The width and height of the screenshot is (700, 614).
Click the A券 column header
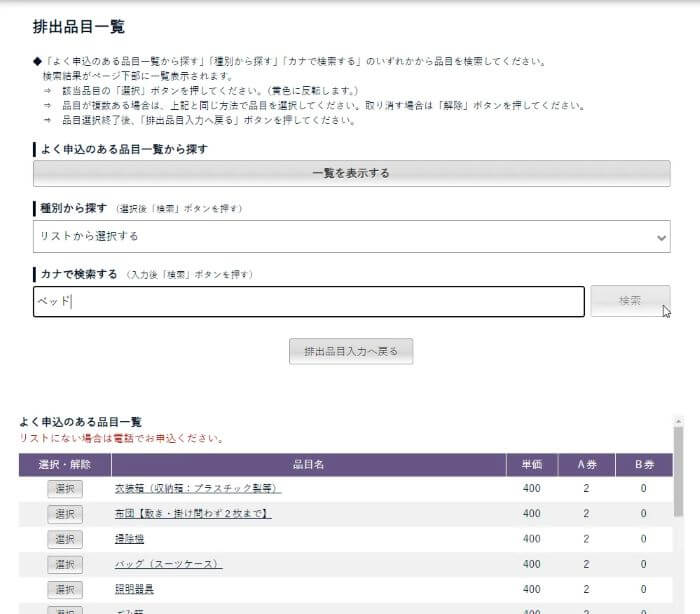(587, 465)
